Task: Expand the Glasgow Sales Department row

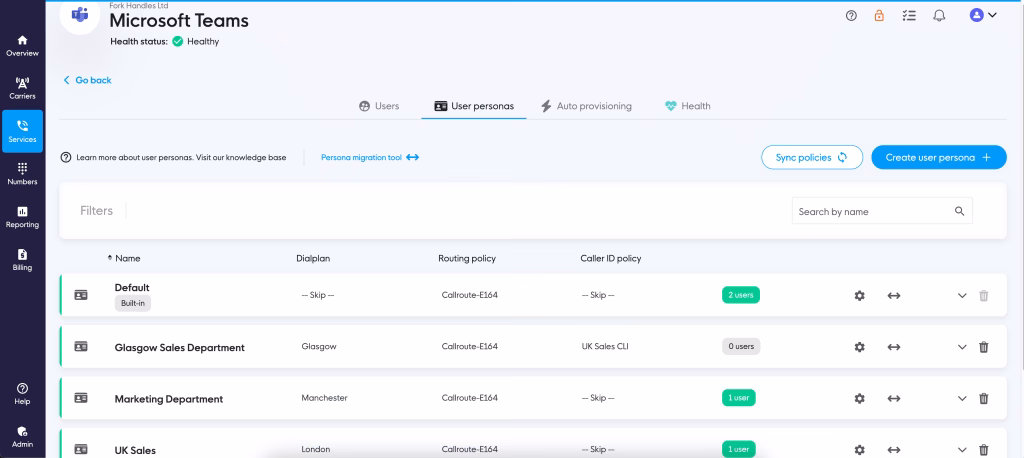Action: [x=962, y=347]
